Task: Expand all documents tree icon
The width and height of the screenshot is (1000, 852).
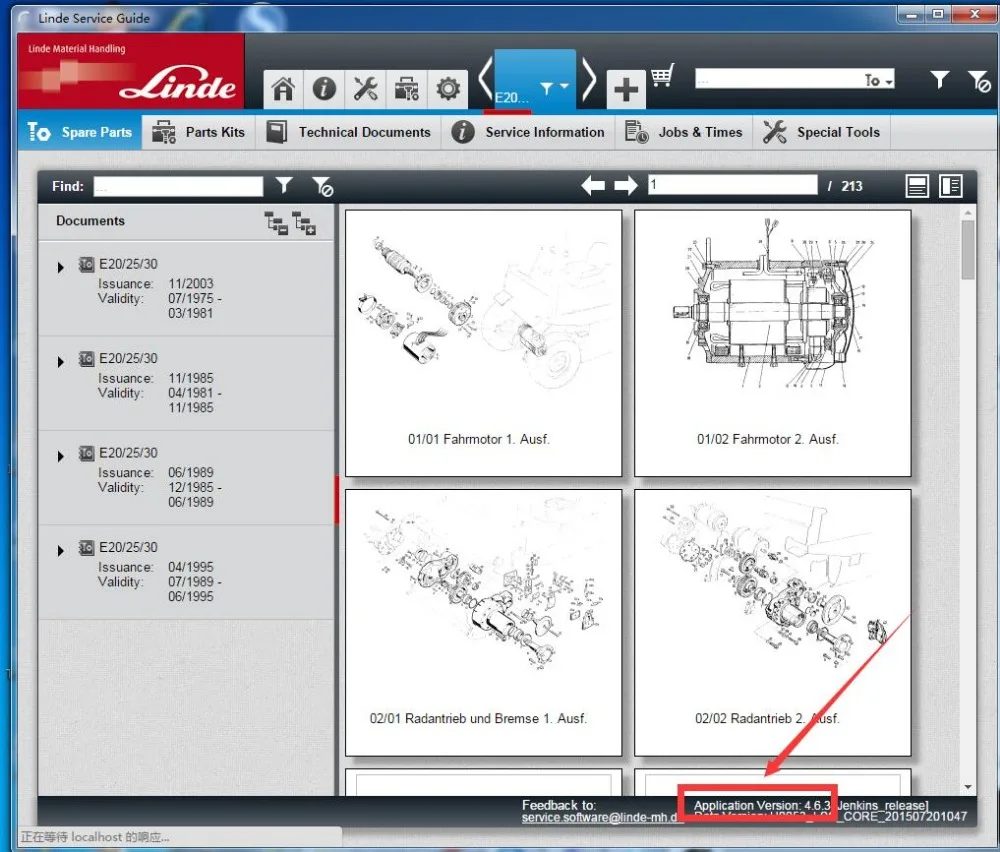Action: [304, 223]
